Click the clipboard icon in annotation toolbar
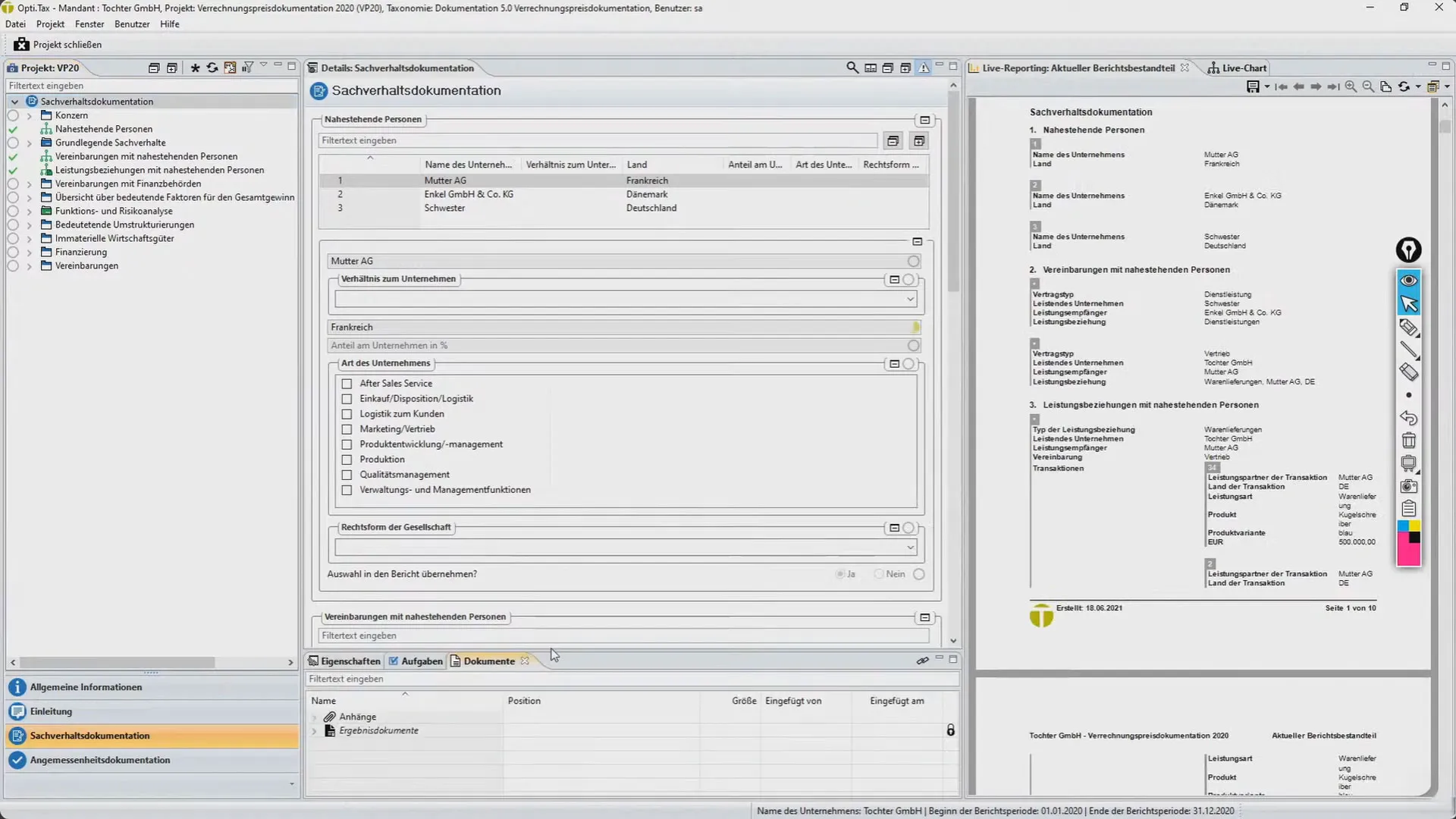The image size is (1456, 819). tap(1409, 509)
